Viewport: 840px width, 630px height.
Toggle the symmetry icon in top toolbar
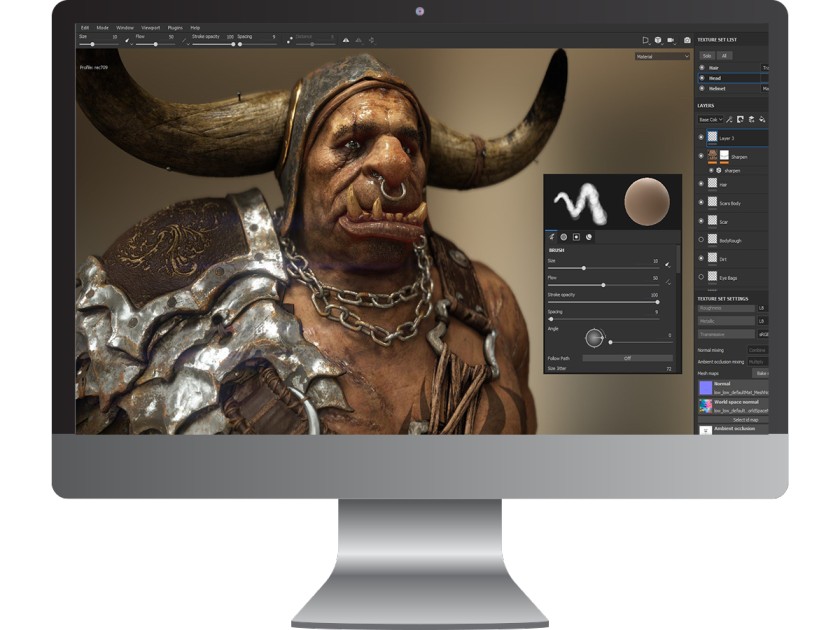346,40
